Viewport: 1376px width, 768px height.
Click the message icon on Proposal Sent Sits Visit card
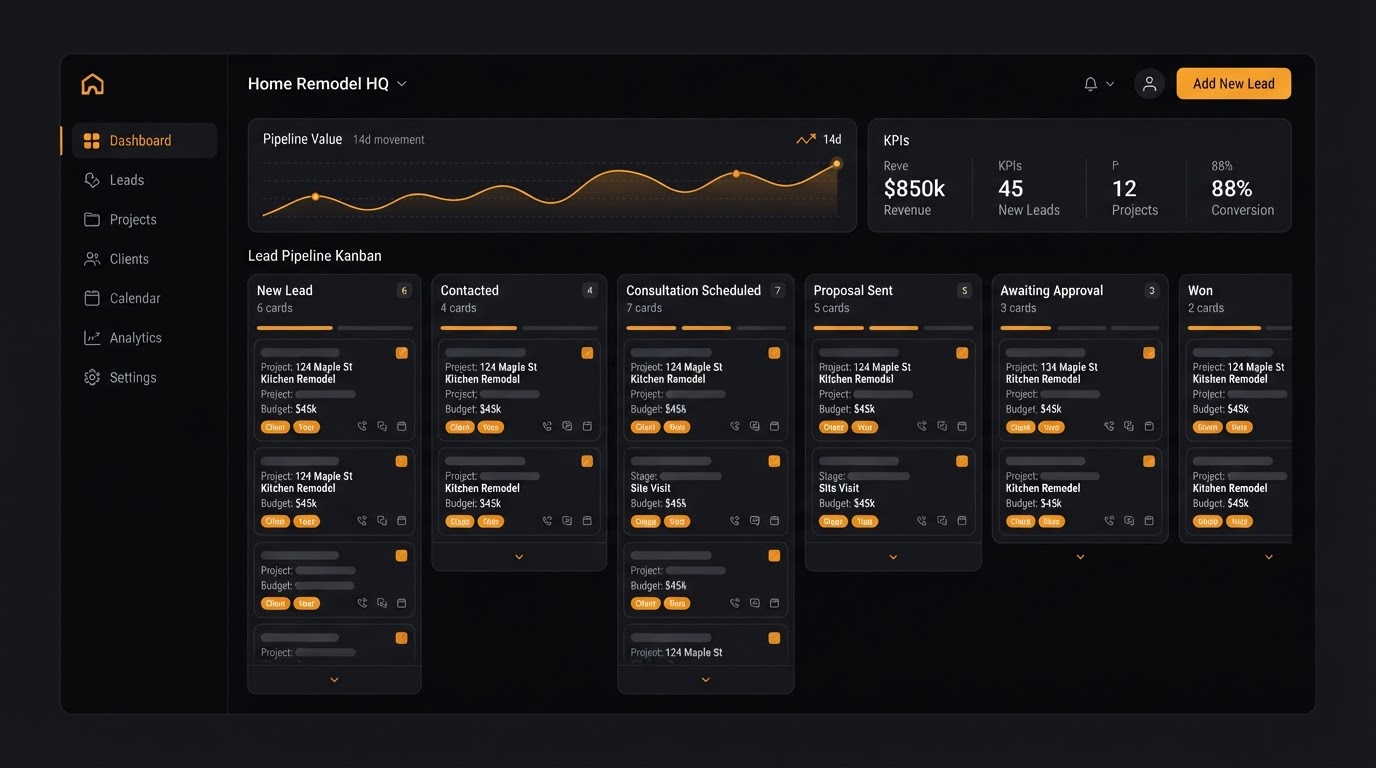coord(942,521)
